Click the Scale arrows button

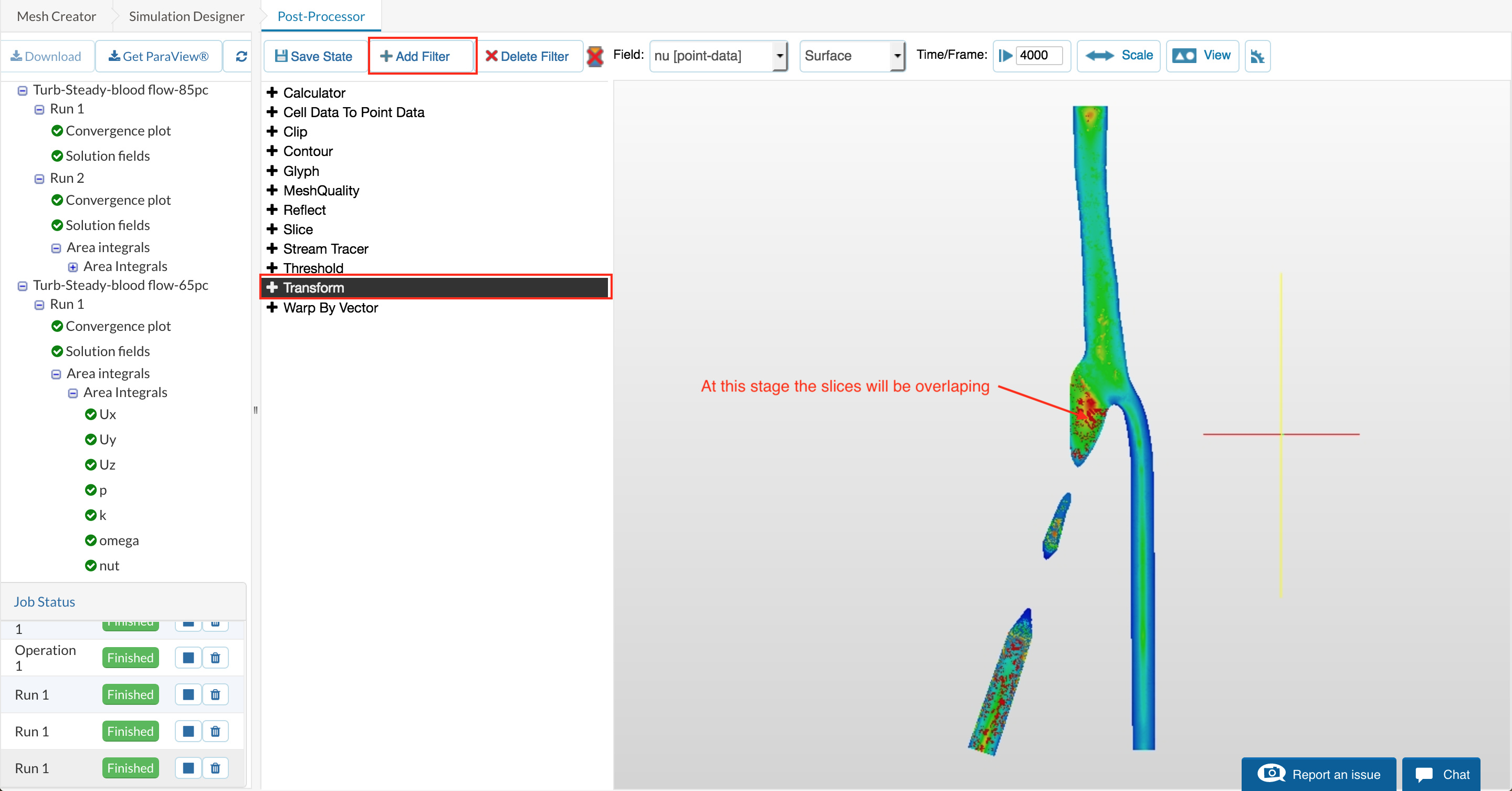[1118, 56]
